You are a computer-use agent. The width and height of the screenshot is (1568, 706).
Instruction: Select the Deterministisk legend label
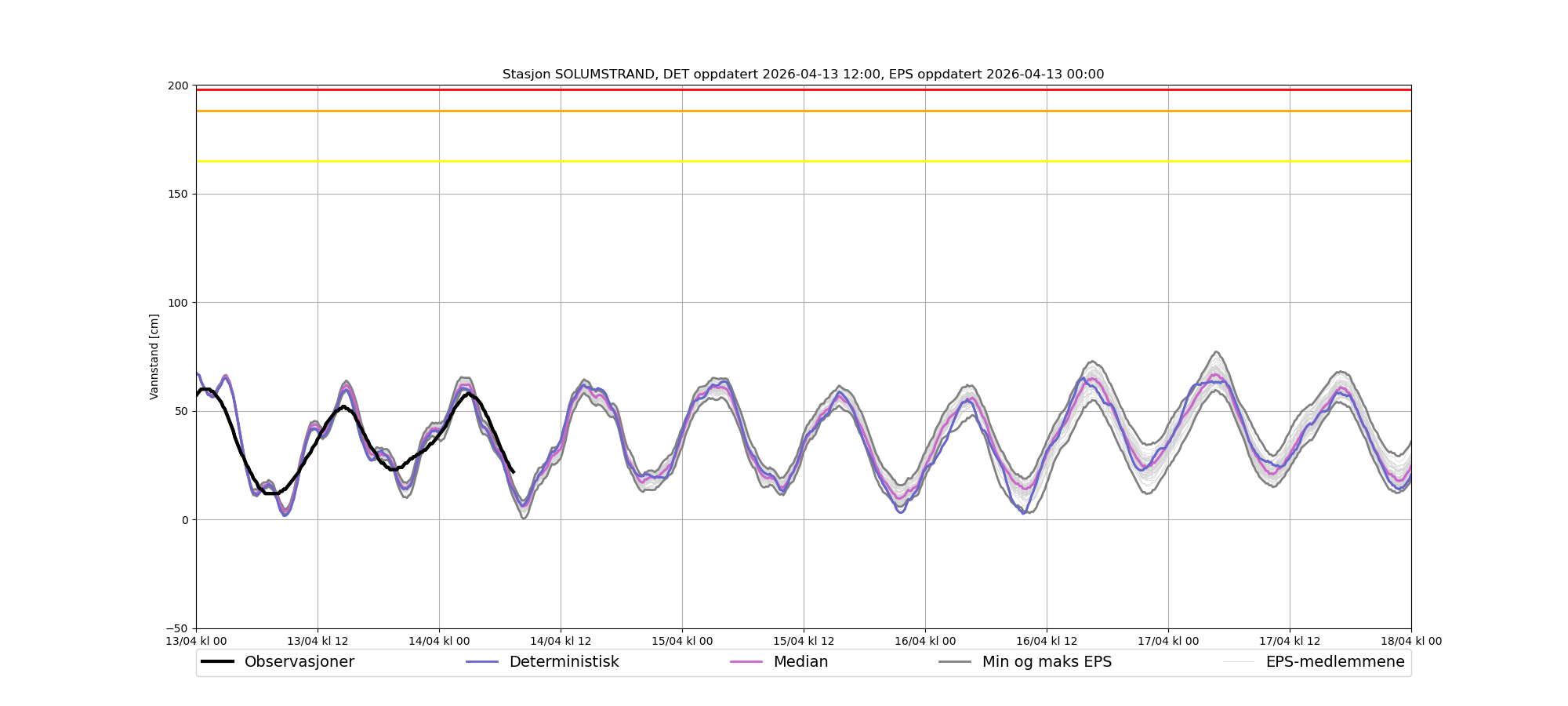564,662
